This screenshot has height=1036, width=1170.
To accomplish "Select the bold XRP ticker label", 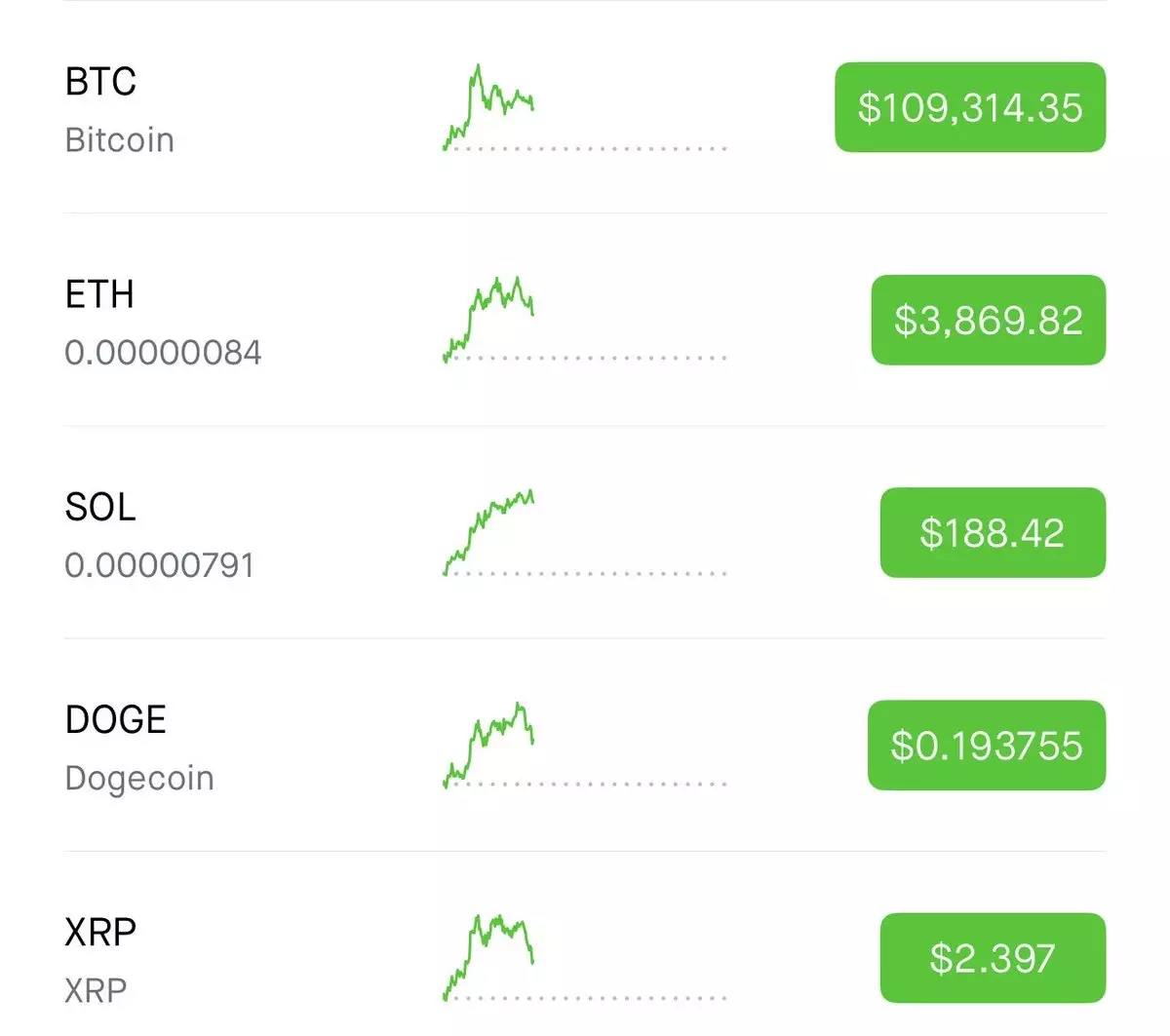I will point(100,932).
